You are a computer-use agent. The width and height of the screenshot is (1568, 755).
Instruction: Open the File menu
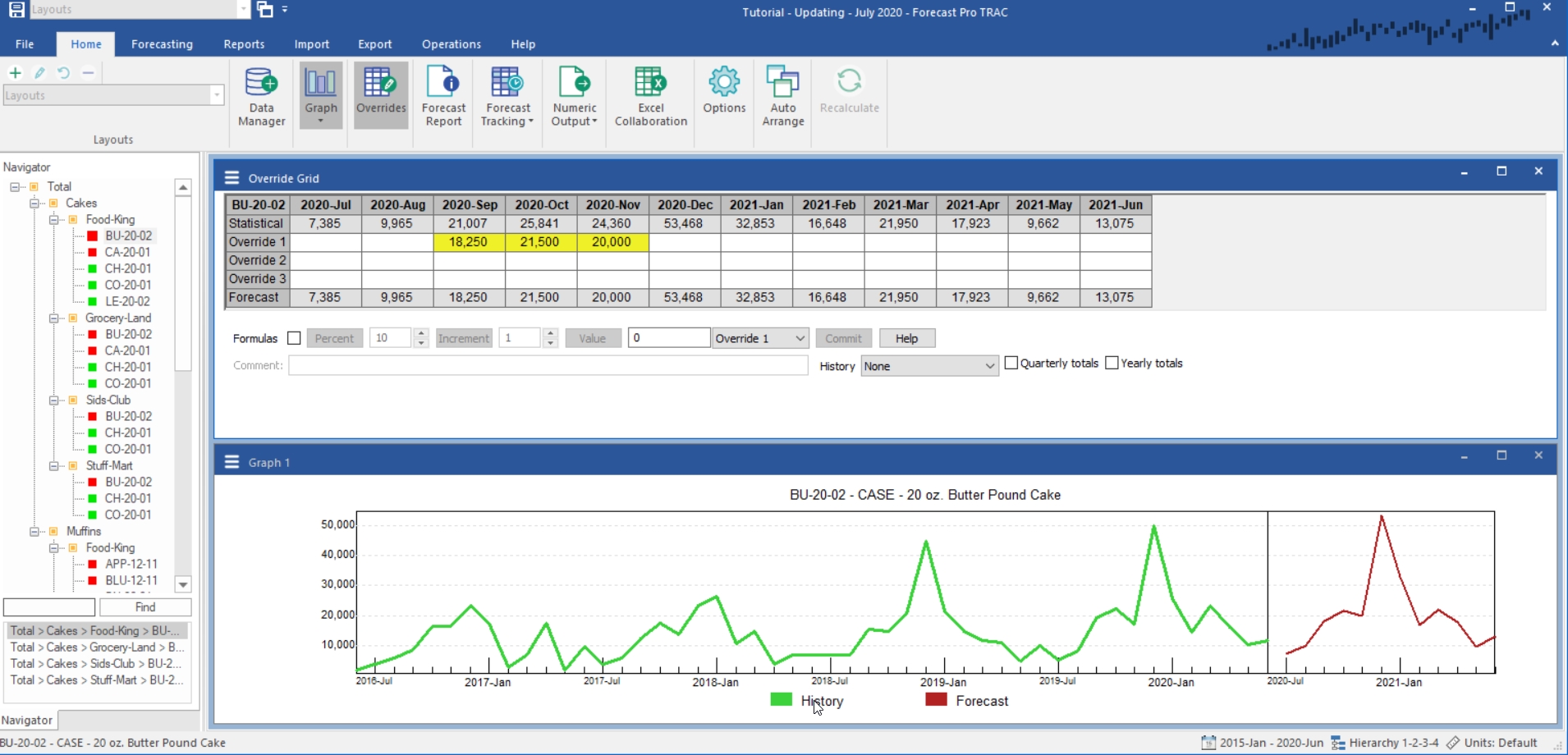tap(25, 44)
